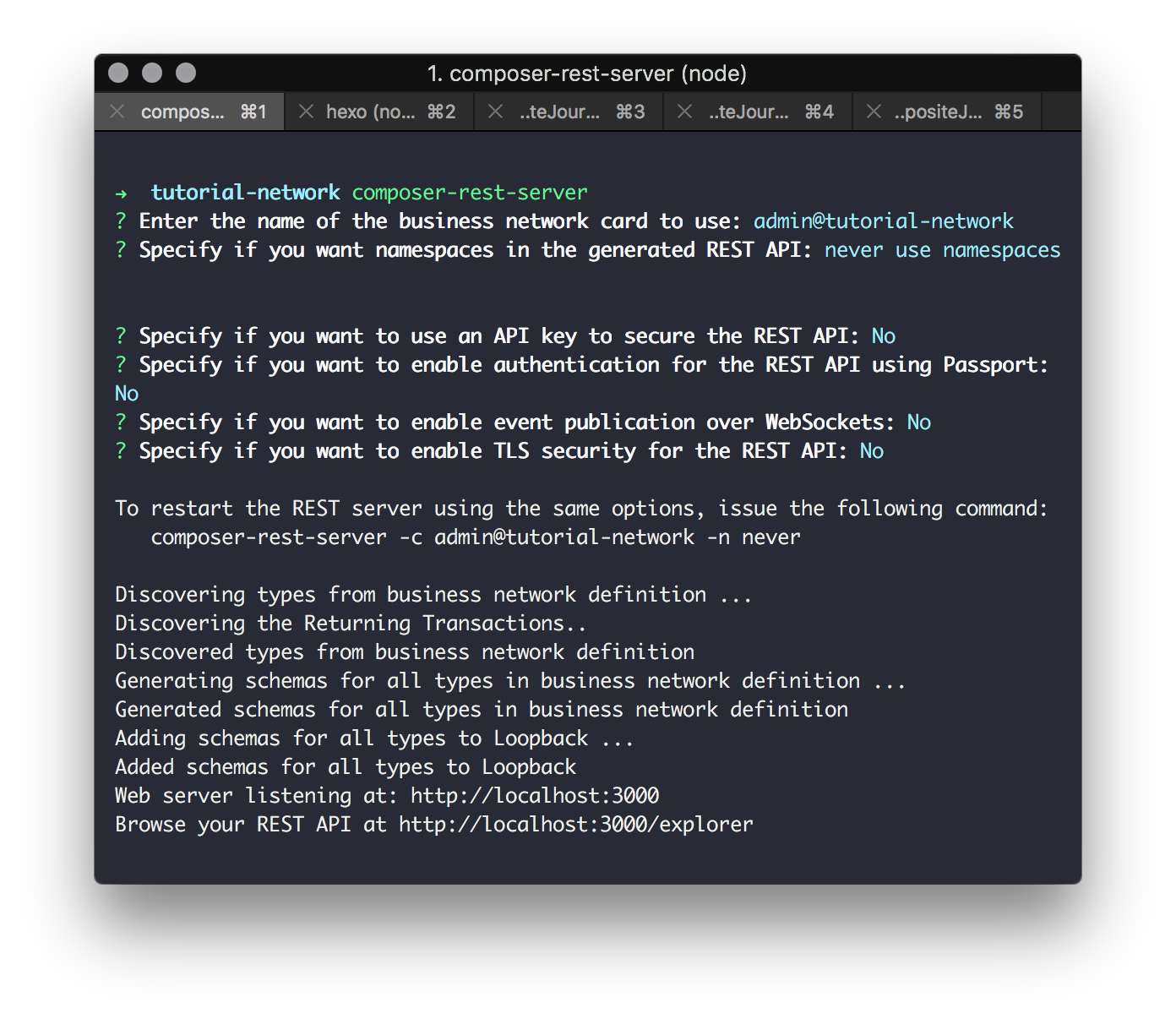Click the tutorial-network prompt text
Screen dimensions: 1176x1019
point(244,192)
